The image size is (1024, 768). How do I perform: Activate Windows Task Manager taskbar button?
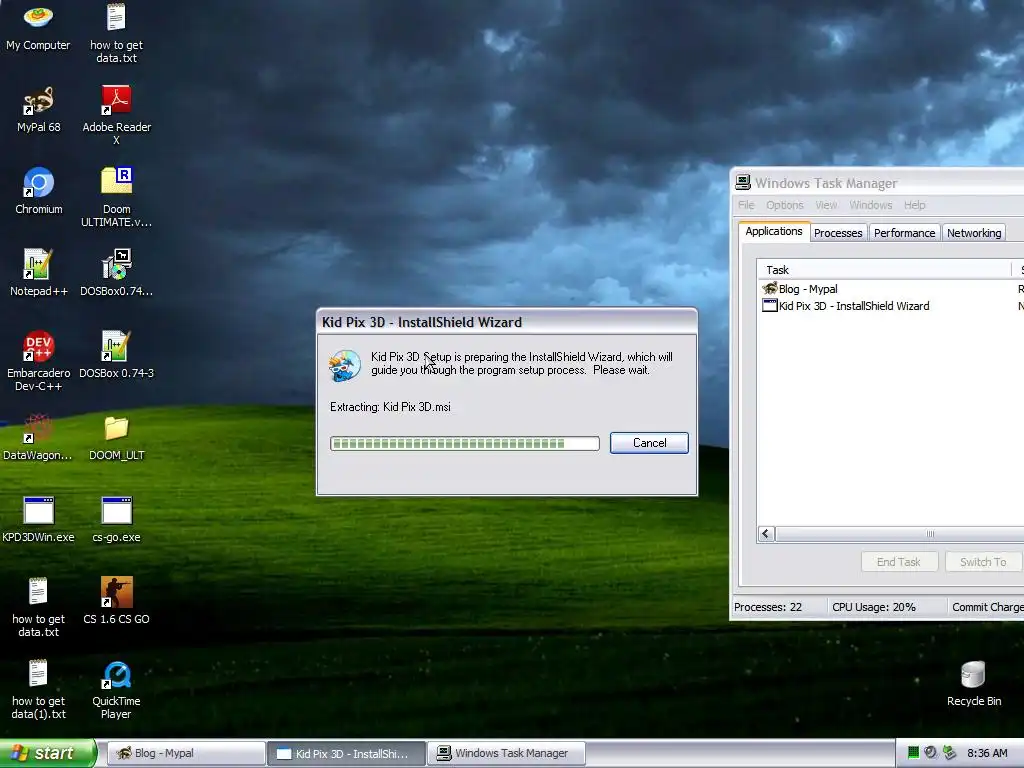pos(506,753)
